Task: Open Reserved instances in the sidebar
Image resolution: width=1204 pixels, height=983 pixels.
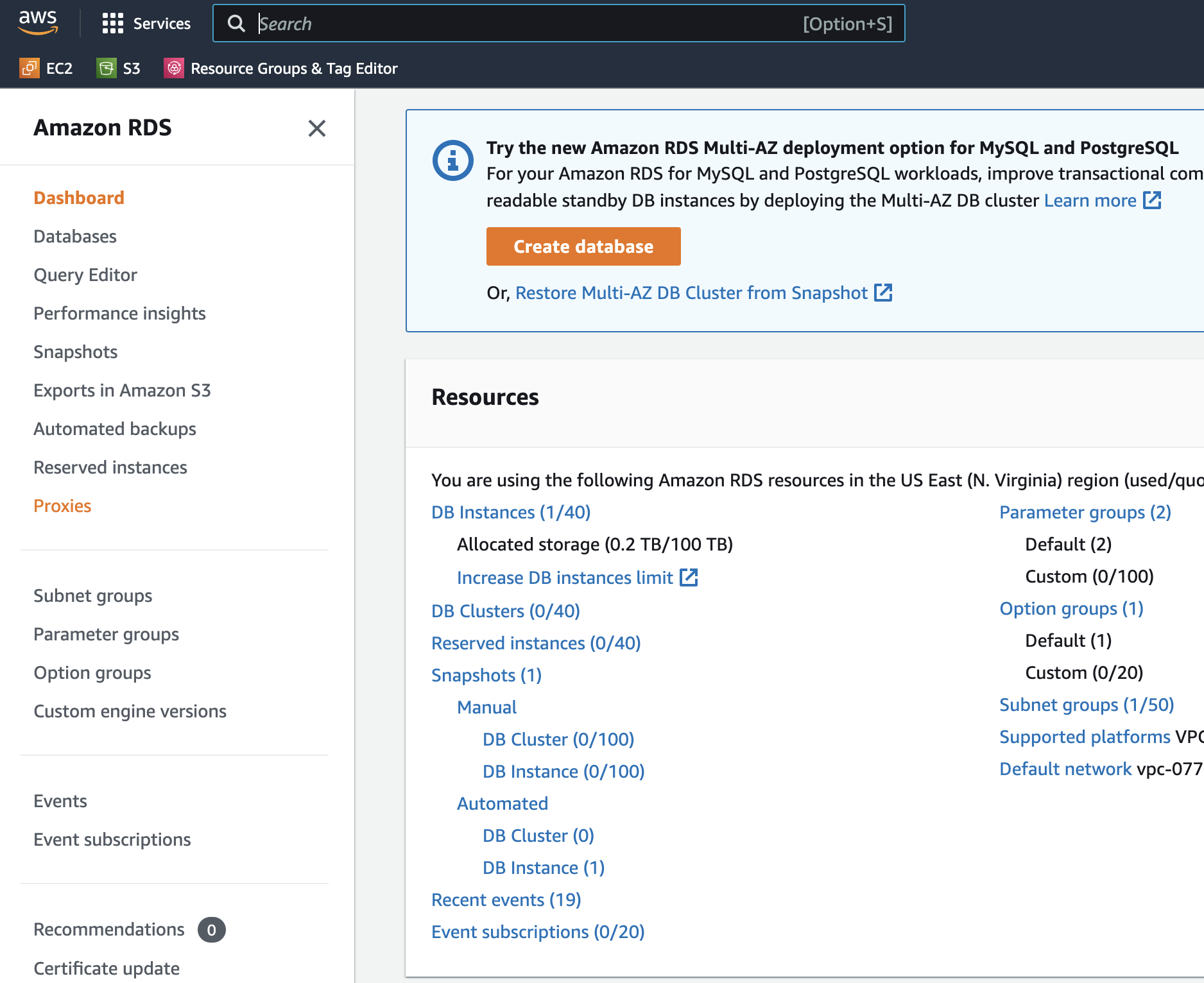Action: pyautogui.click(x=110, y=467)
